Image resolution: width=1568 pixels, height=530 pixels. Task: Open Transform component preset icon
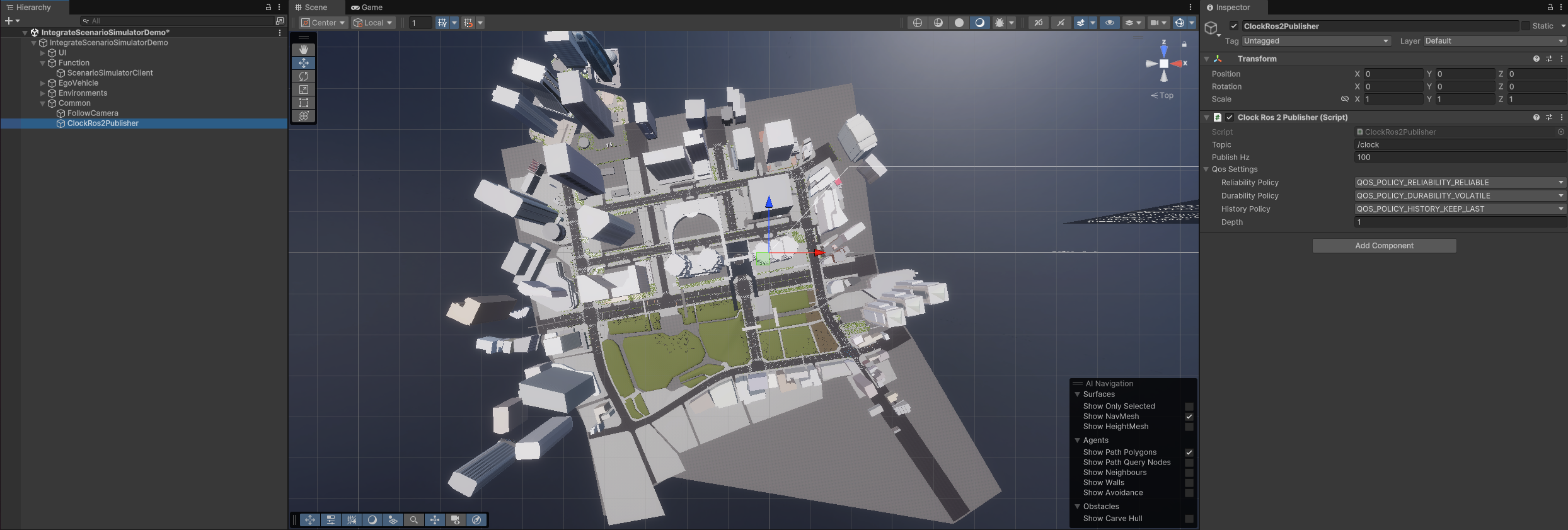coord(1549,59)
